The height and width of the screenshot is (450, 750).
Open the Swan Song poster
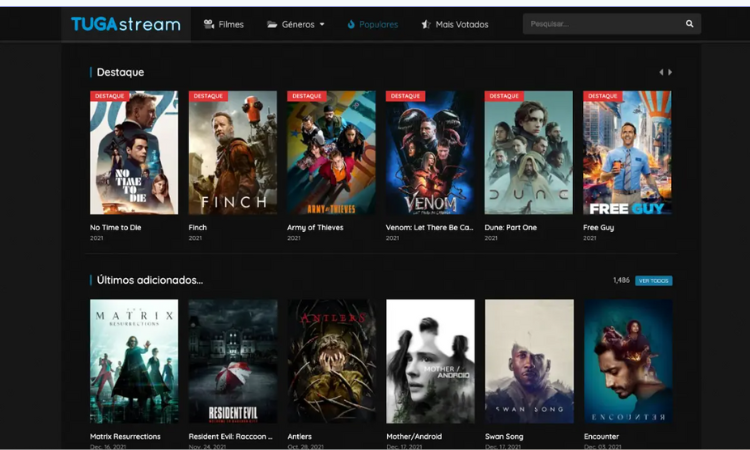(529, 361)
